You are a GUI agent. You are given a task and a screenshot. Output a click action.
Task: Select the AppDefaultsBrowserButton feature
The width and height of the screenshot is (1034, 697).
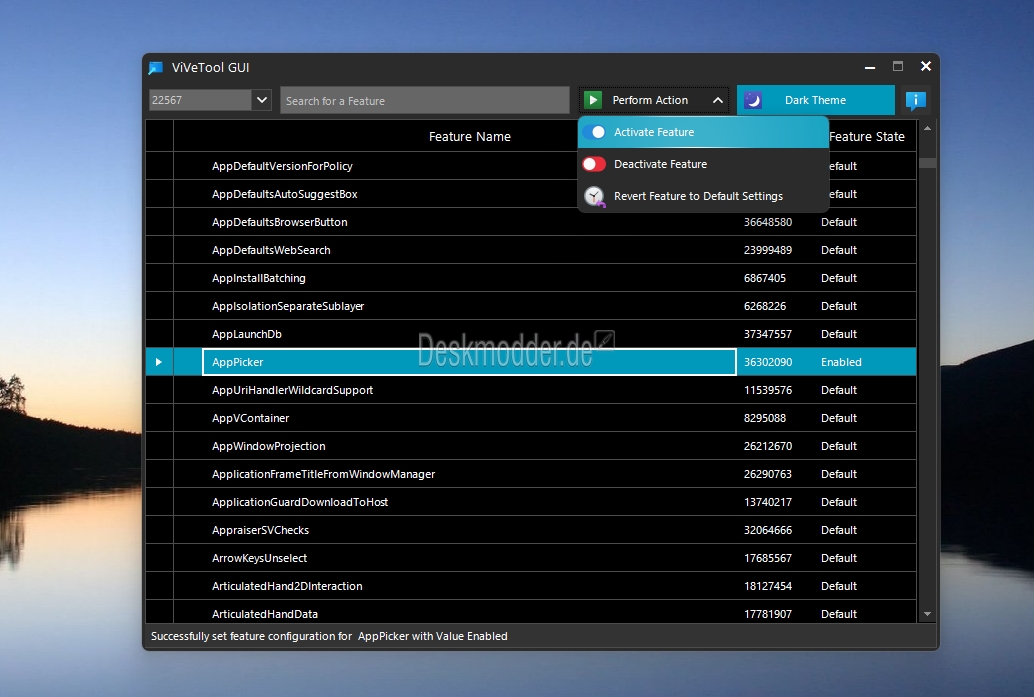(280, 222)
